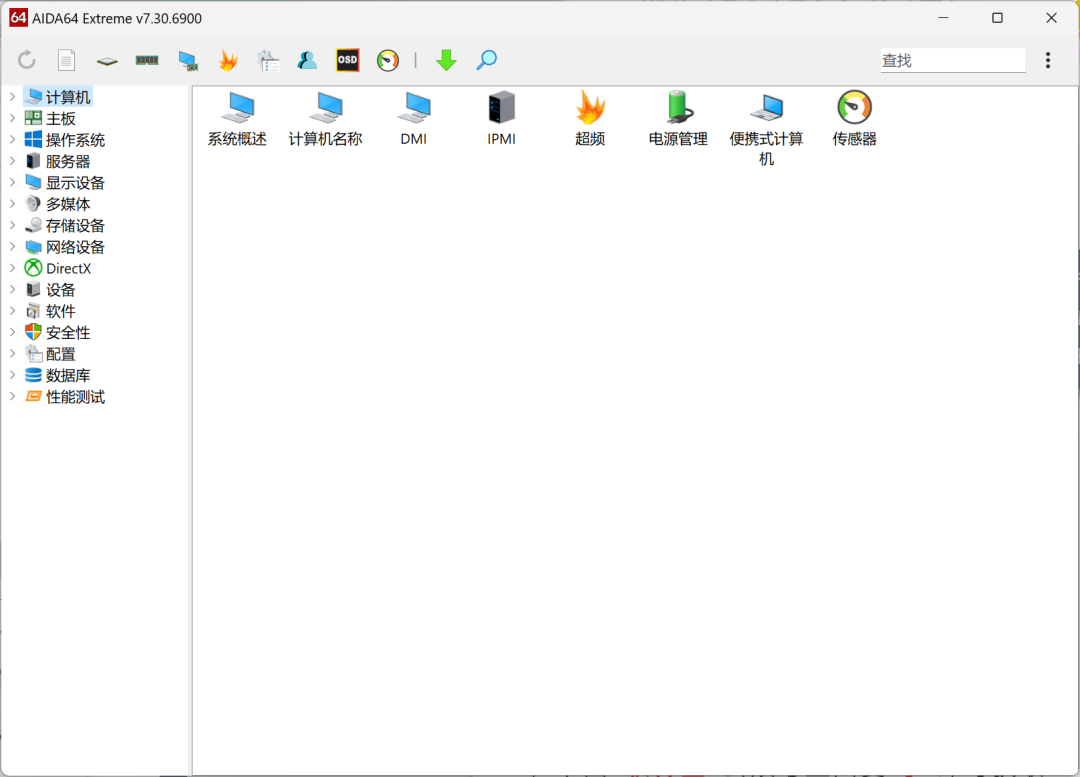Image resolution: width=1080 pixels, height=777 pixels.
Task: Click the magnifier search toolbar icon
Action: pyautogui.click(x=486, y=61)
